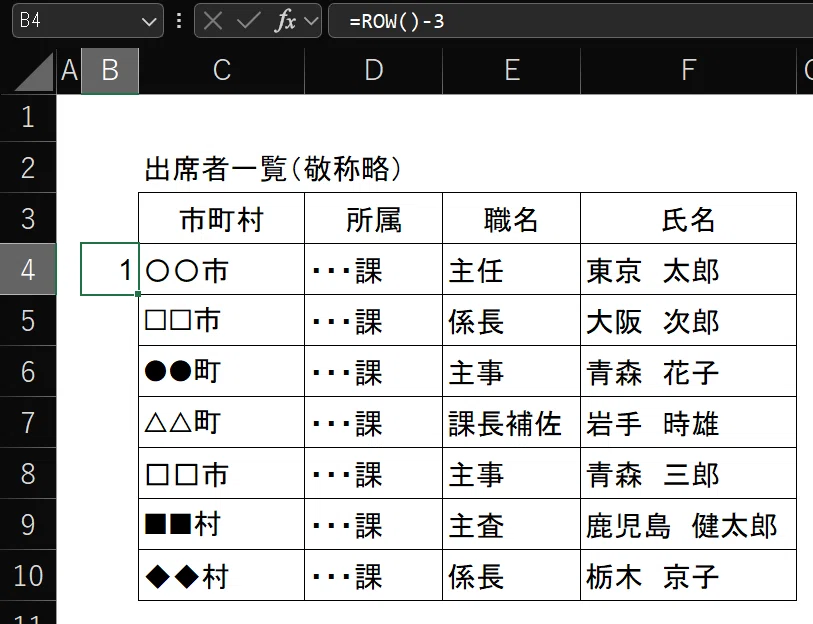Open the Insert Function fx button
The image size is (813, 624).
[285, 21]
